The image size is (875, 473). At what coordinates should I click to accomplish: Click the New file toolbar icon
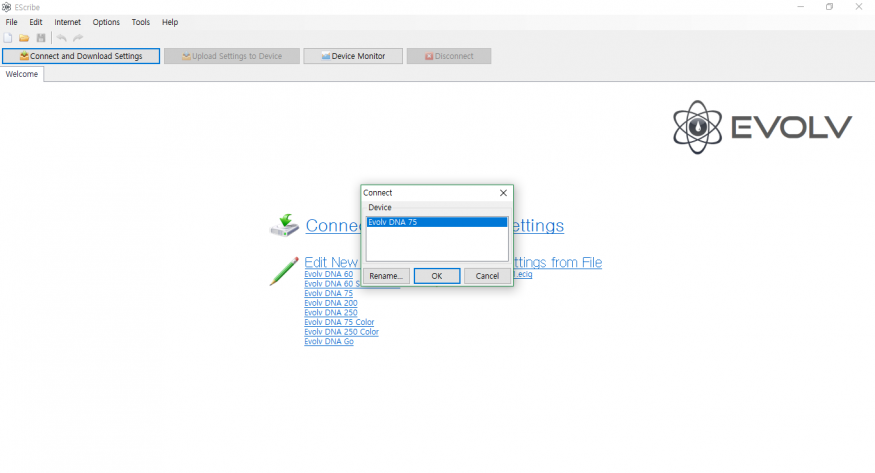8,38
